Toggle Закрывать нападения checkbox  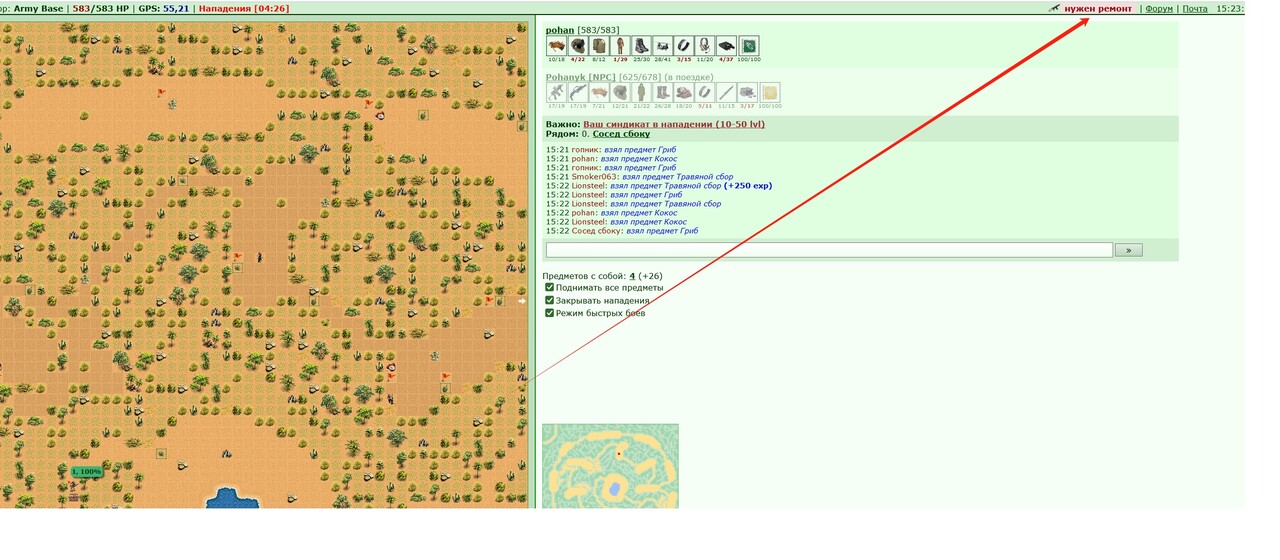pyautogui.click(x=549, y=300)
